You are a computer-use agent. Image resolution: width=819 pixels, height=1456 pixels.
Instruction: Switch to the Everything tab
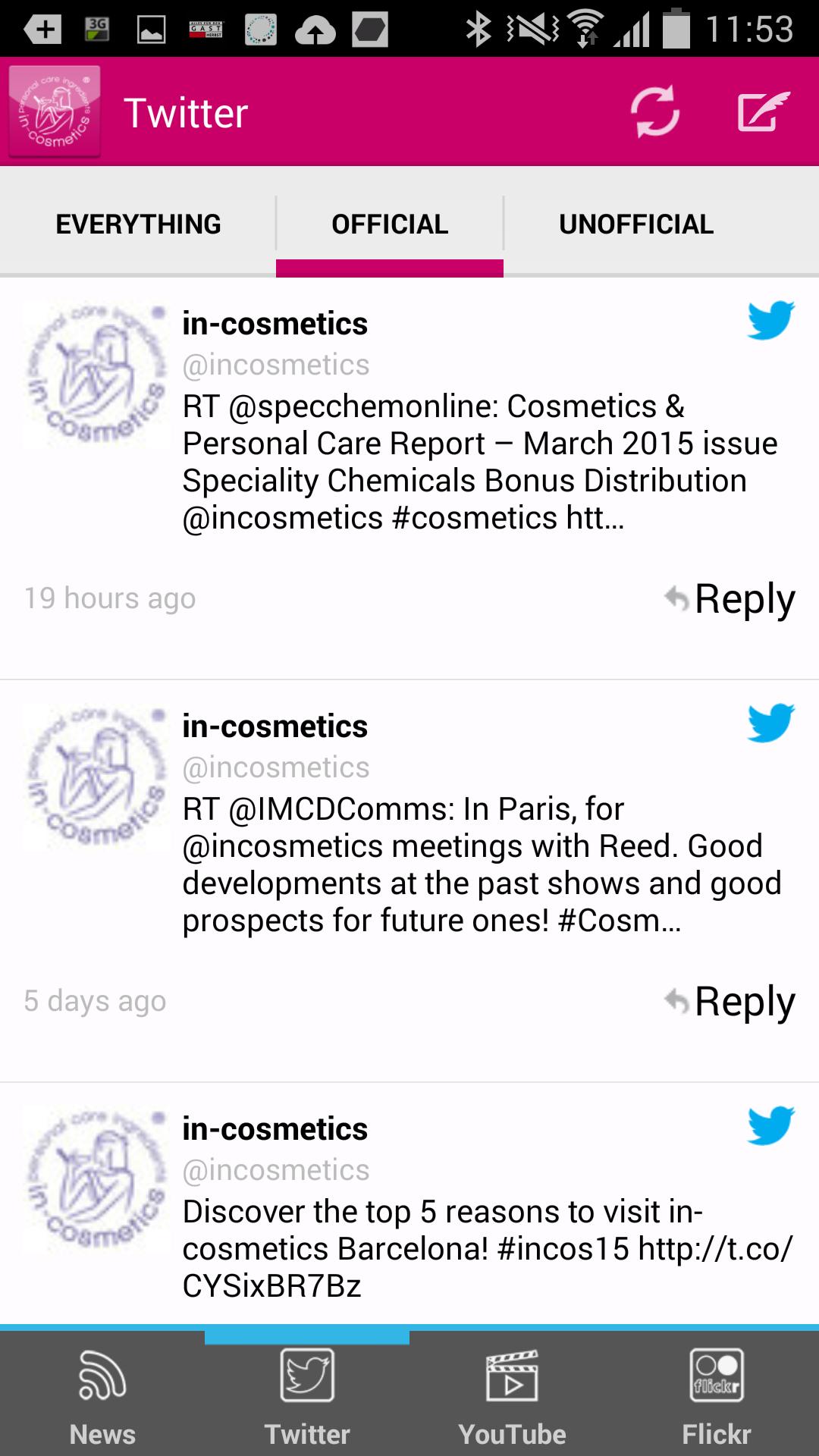pos(138,224)
